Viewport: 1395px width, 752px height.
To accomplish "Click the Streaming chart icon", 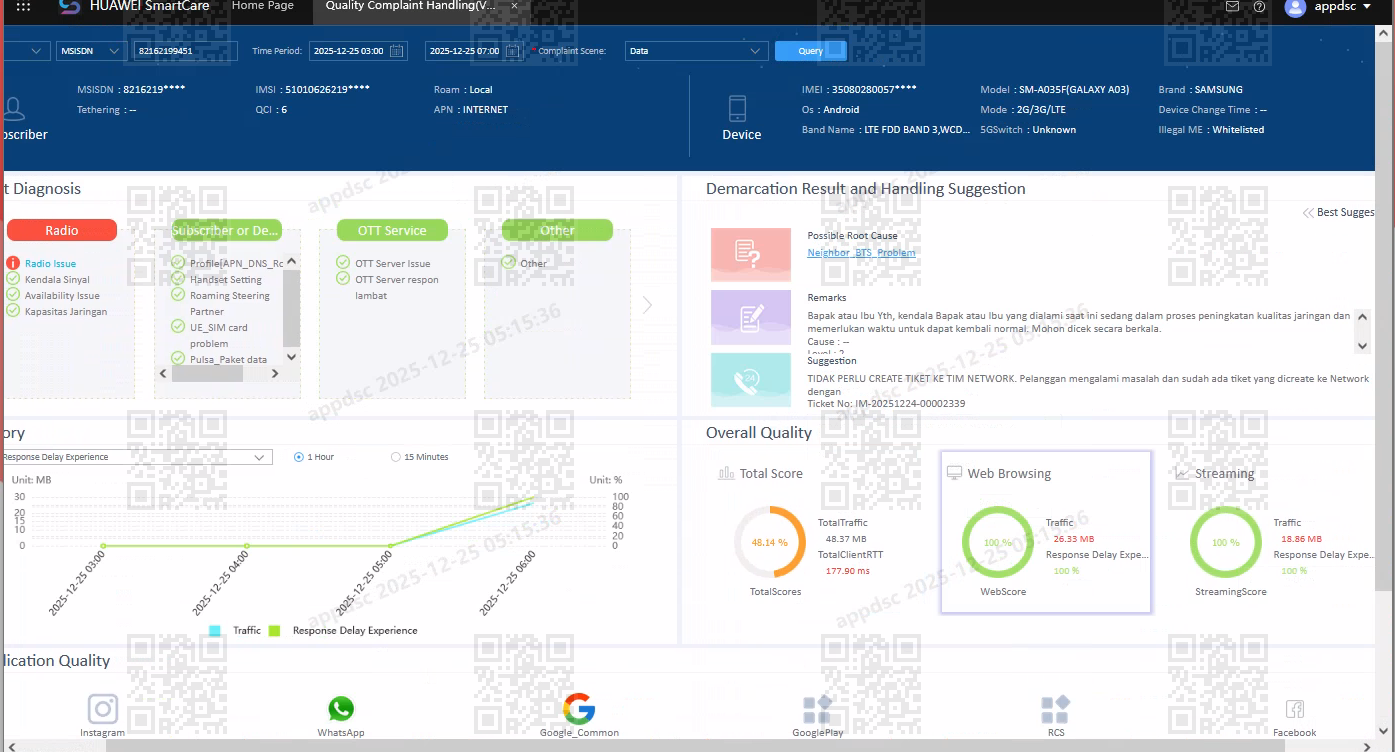I will [1183, 473].
